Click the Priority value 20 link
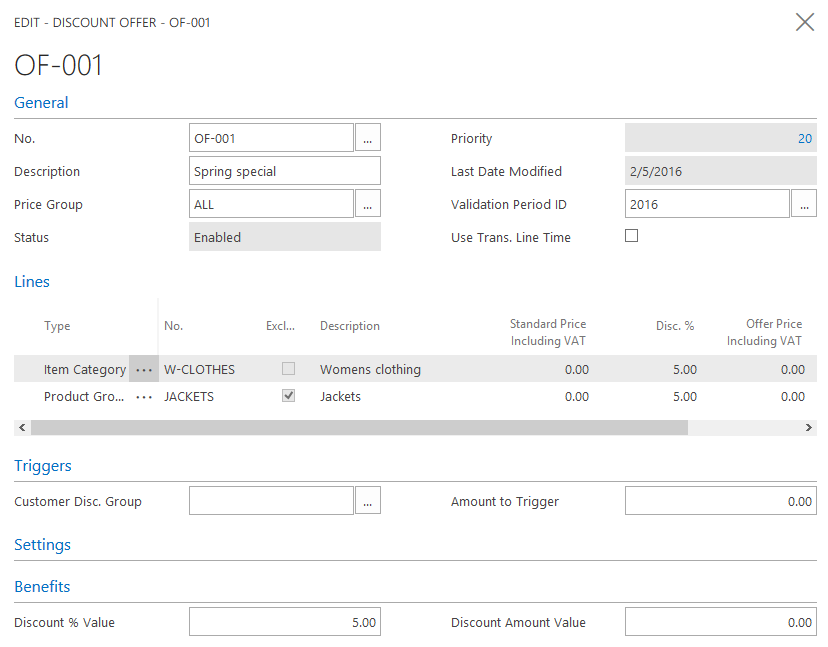The width and height of the screenshot is (828, 647). click(x=804, y=139)
